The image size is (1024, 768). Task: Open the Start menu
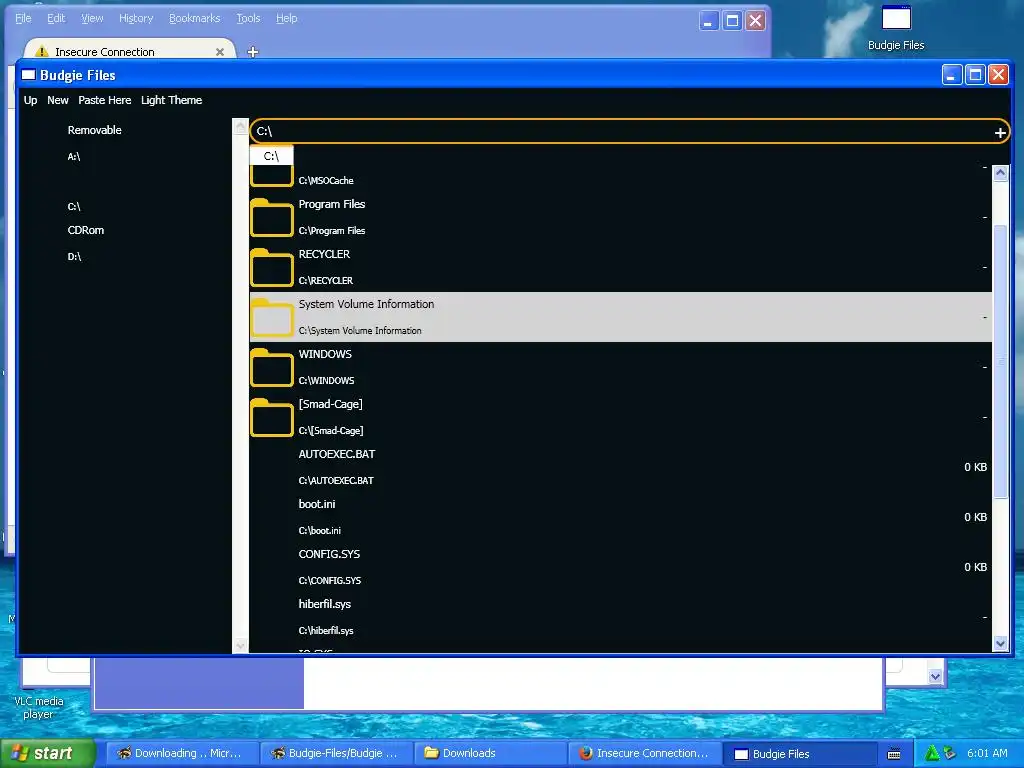coord(47,753)
